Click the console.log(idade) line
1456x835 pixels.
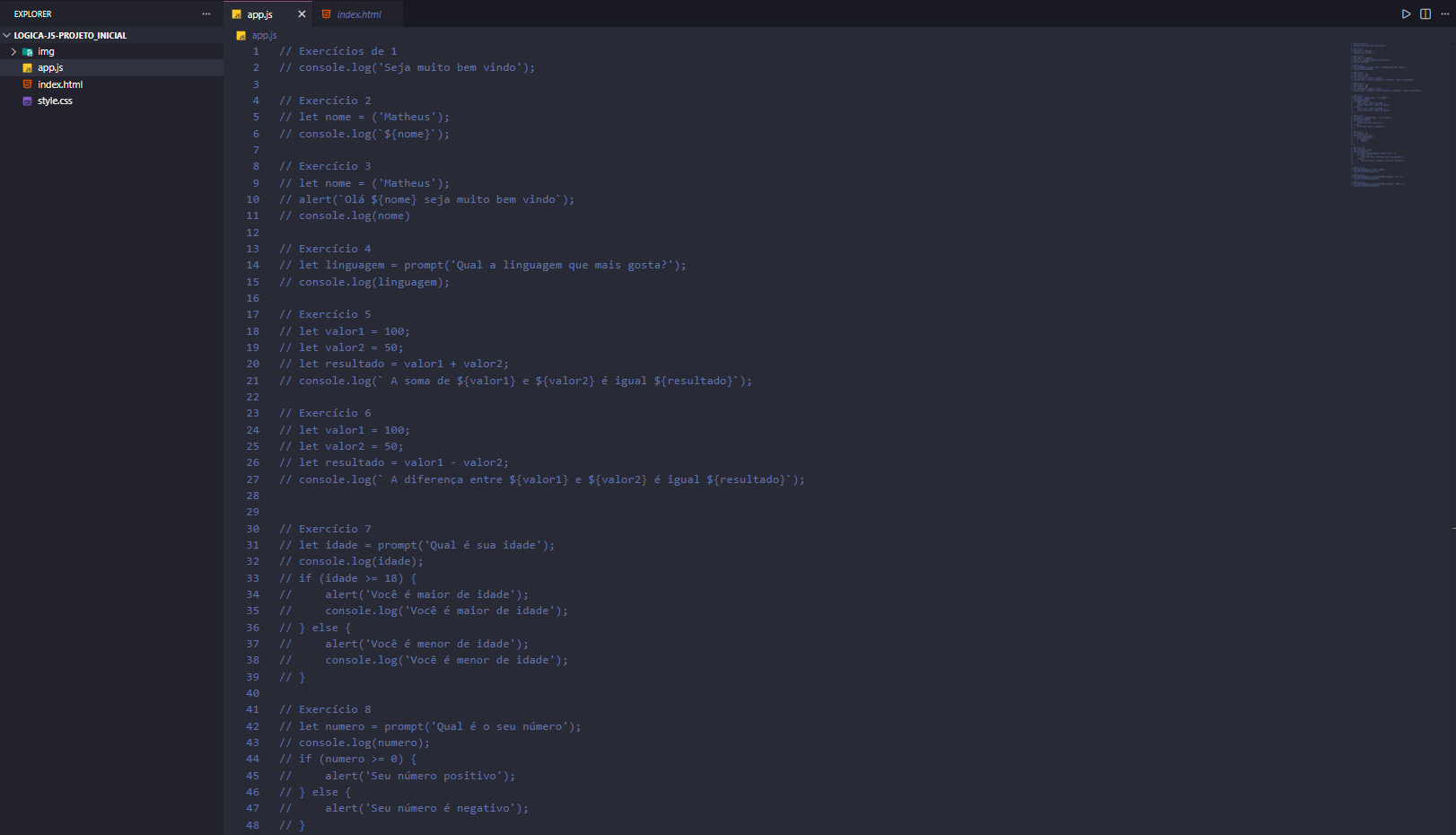coord(351,561)
